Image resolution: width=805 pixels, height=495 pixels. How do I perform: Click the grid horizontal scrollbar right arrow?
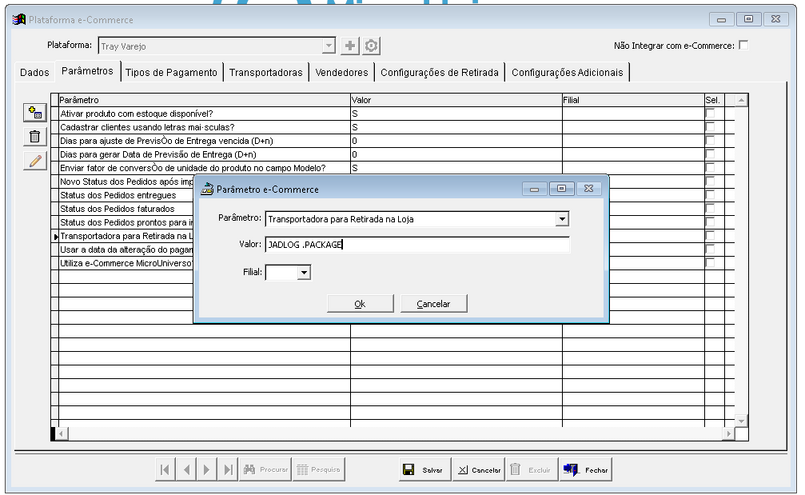pyautogui.click(x=728, y=434)
